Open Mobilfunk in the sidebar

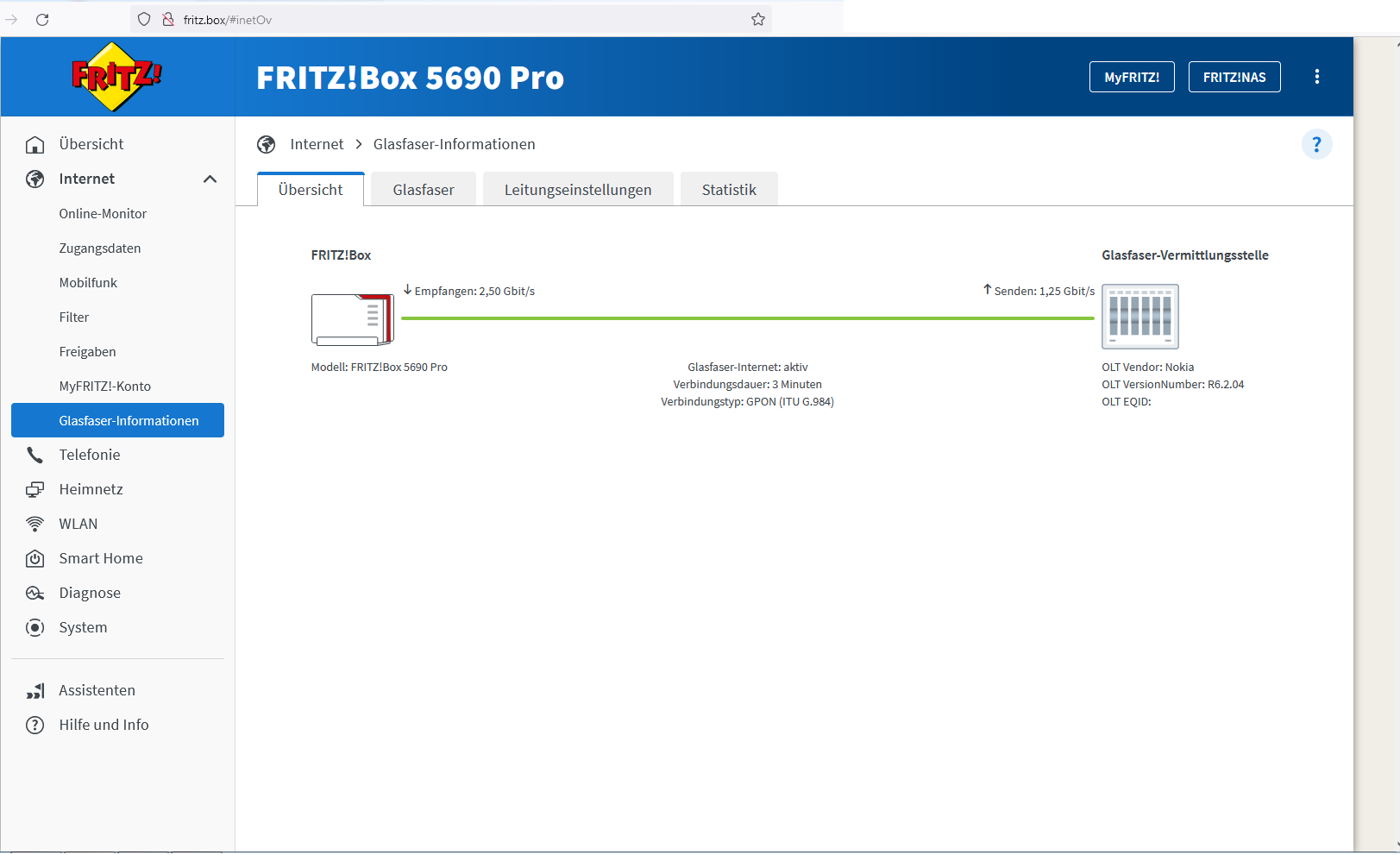88,283
